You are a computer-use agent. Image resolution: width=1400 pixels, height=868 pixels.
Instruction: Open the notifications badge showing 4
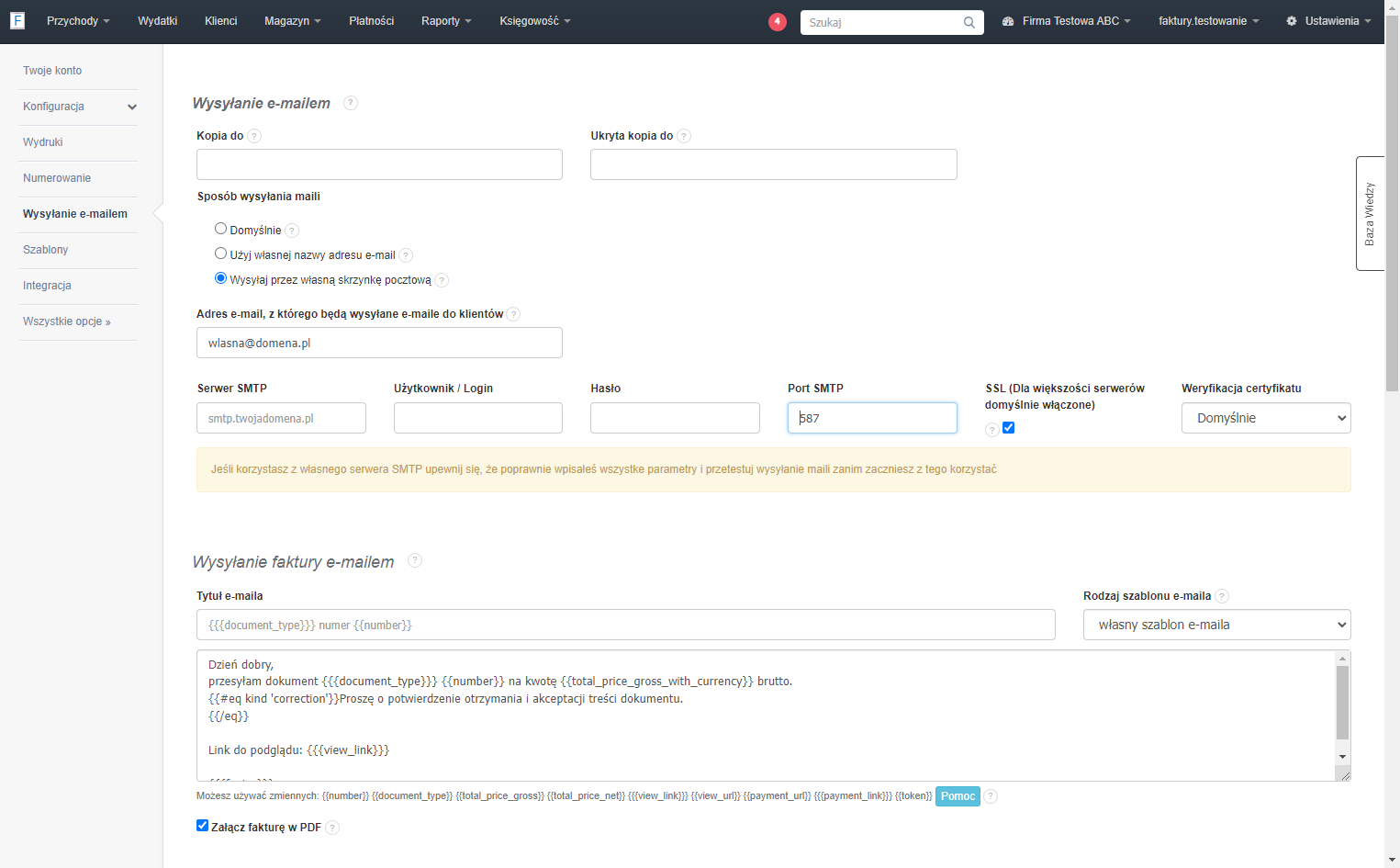[x=778, y=21]
